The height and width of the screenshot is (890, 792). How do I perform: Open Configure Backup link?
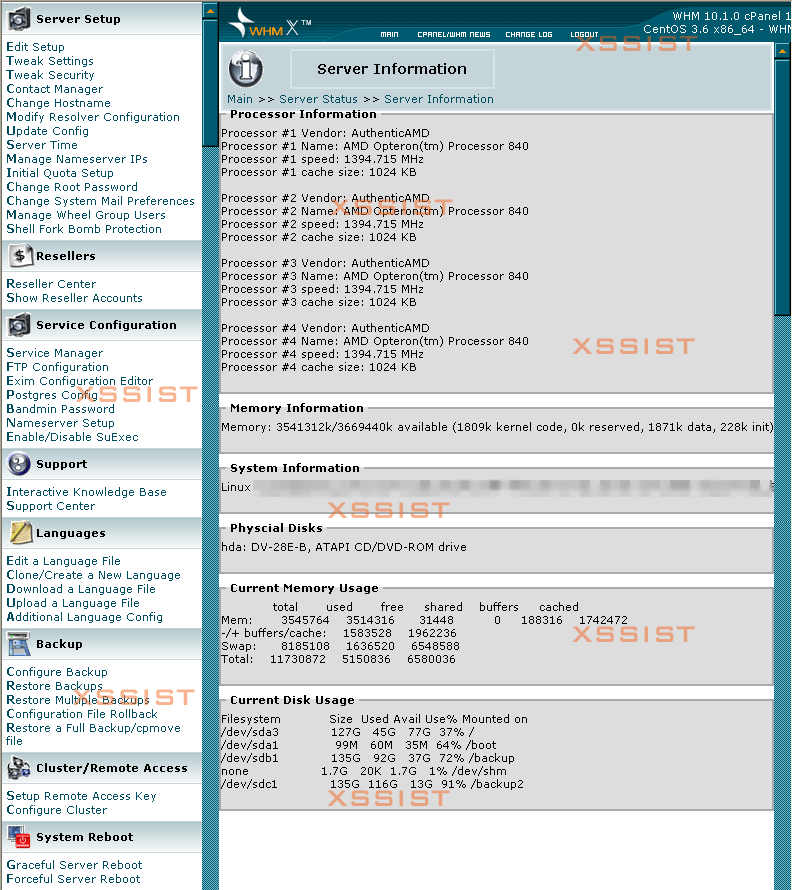57,672
